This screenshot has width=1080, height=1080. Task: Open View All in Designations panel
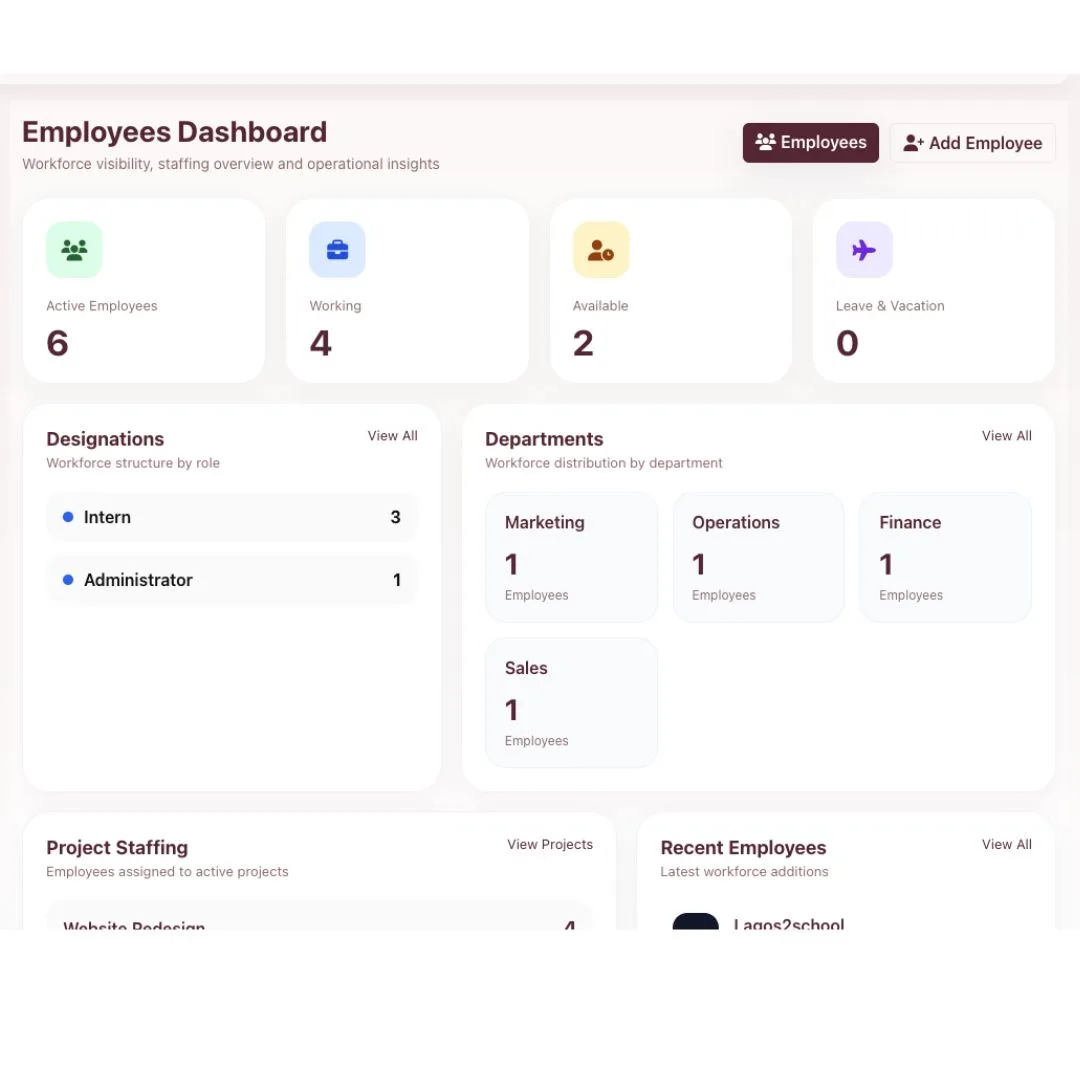pos(392,435)
